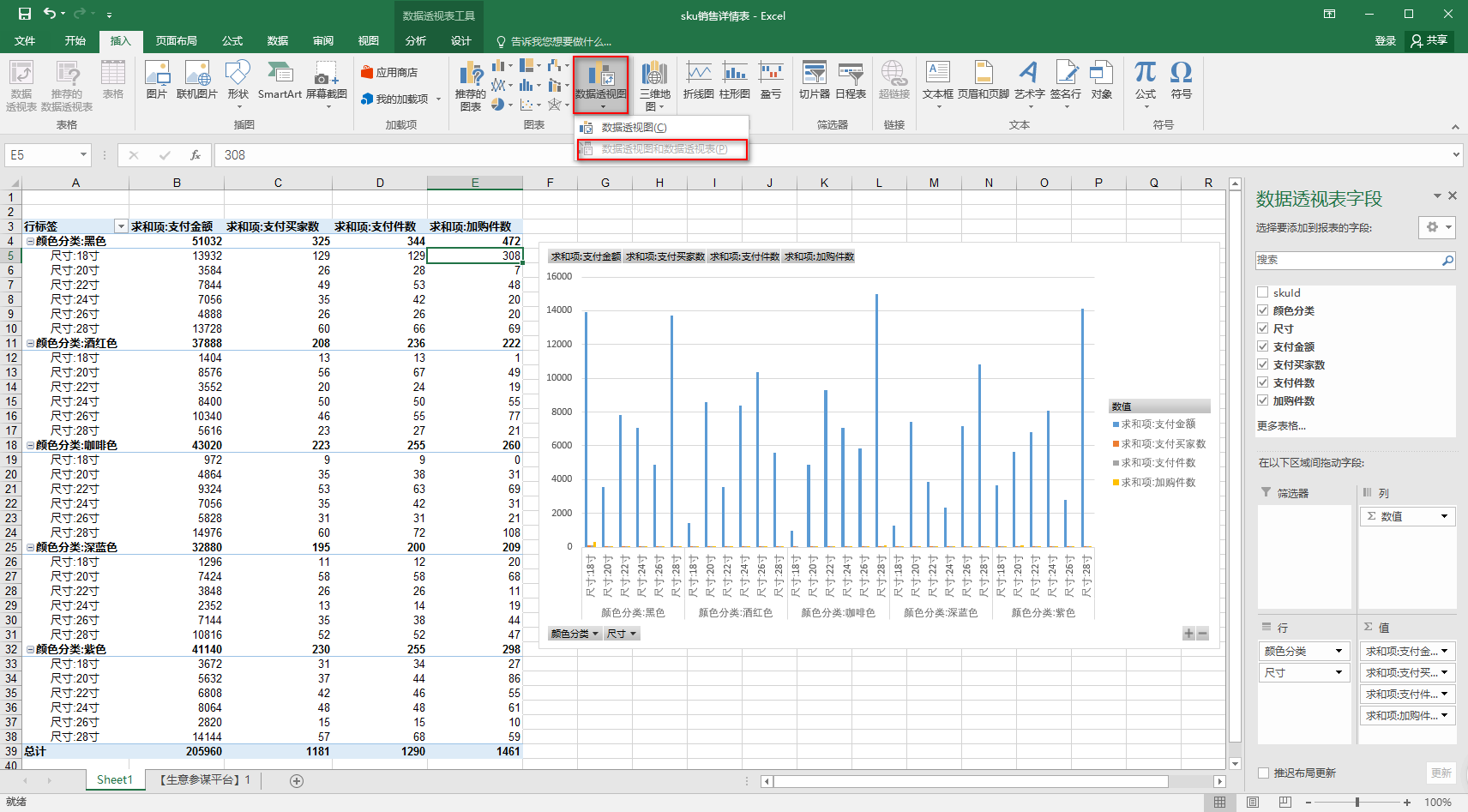Check the skuId field checkbox
Image resolution: width=1468 pixels, height=812 pixels.
[x=1262, y=292]
